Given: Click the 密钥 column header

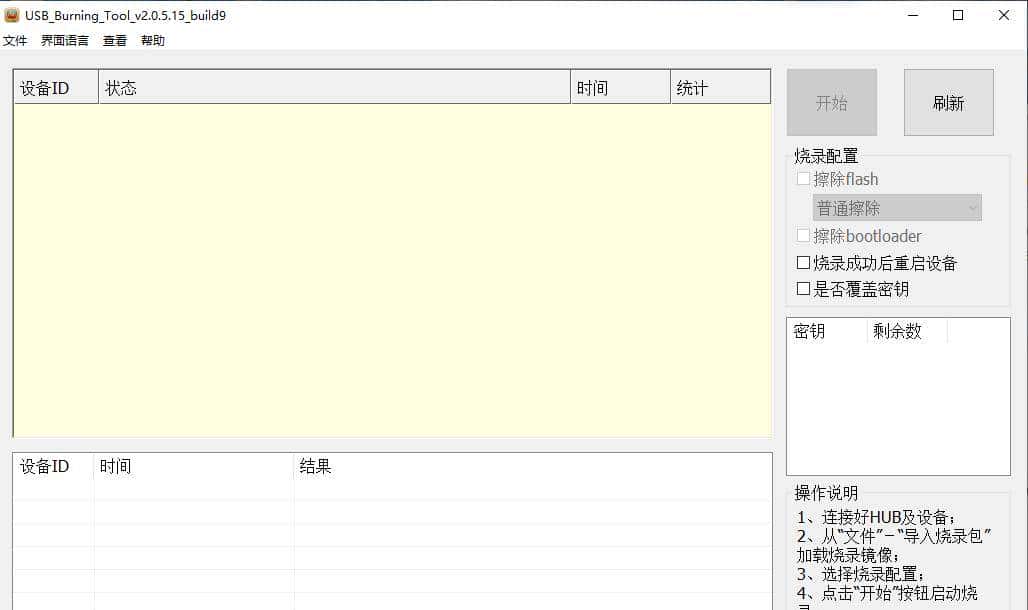Looking at the screenshot, I should click(x=826, y=331).
